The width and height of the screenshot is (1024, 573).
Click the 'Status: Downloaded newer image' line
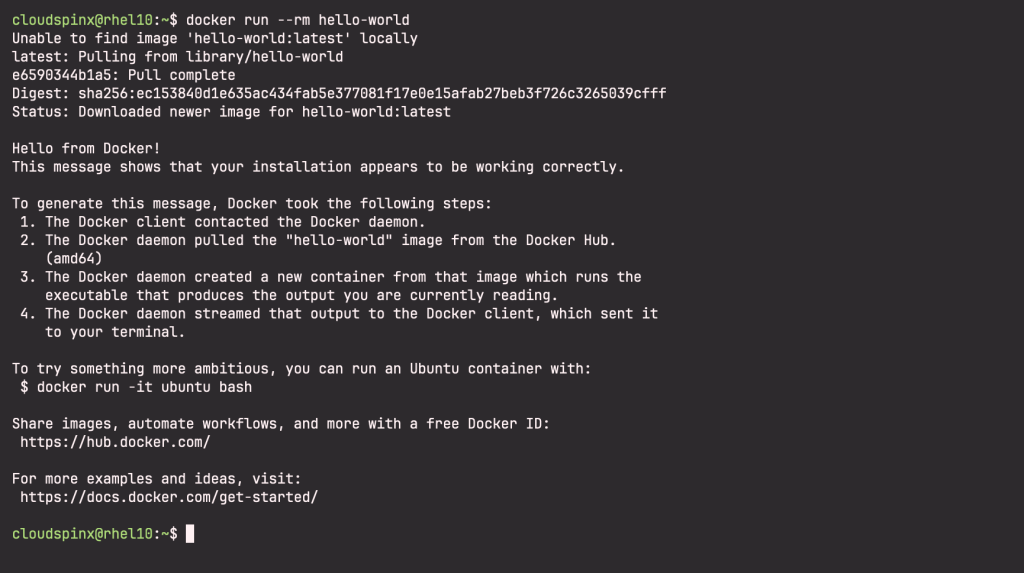[231, 112]
